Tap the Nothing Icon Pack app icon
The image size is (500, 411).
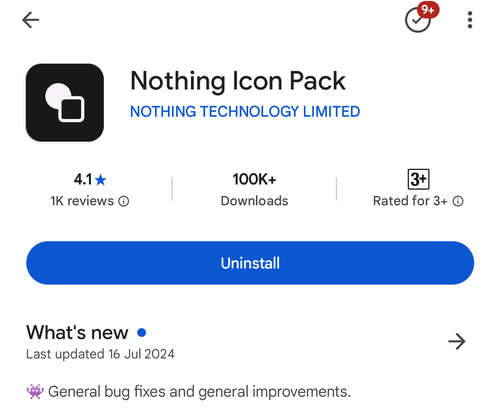(65, 103)
